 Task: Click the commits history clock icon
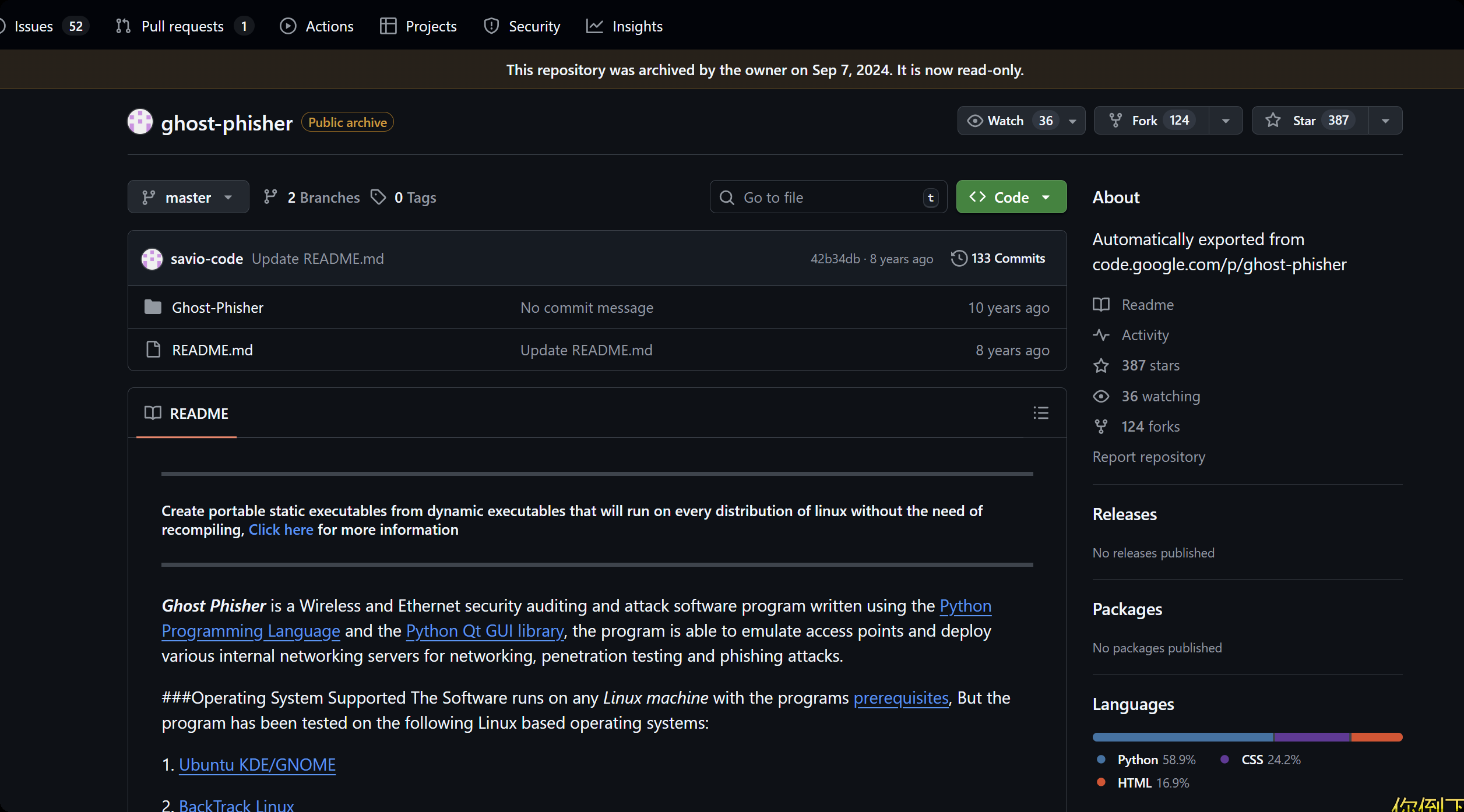(x=959, y=258)
